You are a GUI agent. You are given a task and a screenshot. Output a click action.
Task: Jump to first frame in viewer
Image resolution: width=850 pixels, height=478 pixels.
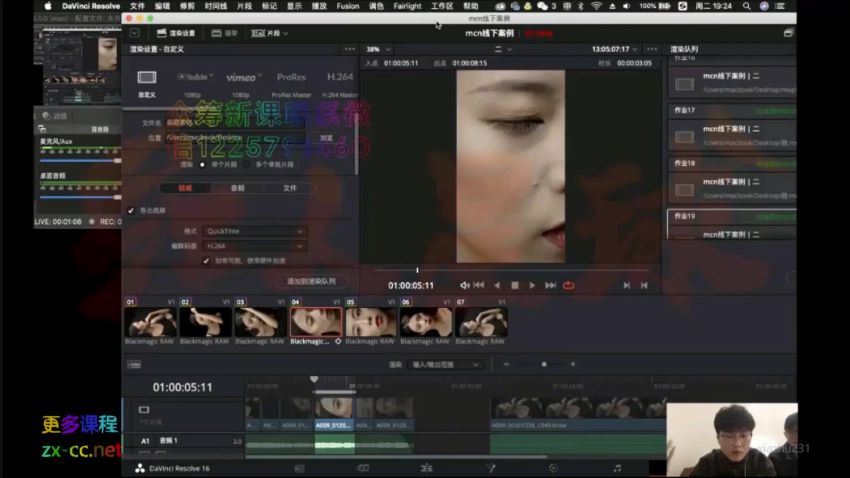point(479,285)
